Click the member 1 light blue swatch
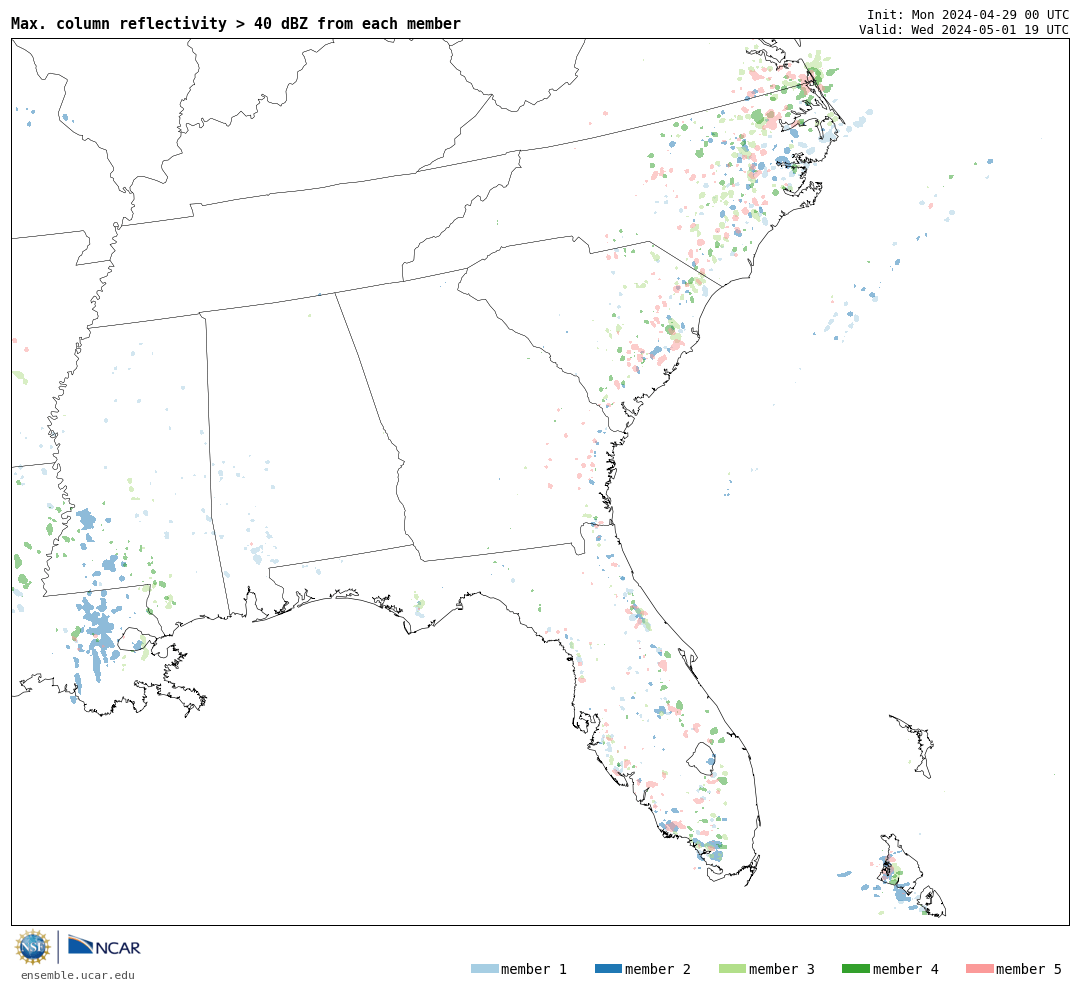 click(484, 969)
